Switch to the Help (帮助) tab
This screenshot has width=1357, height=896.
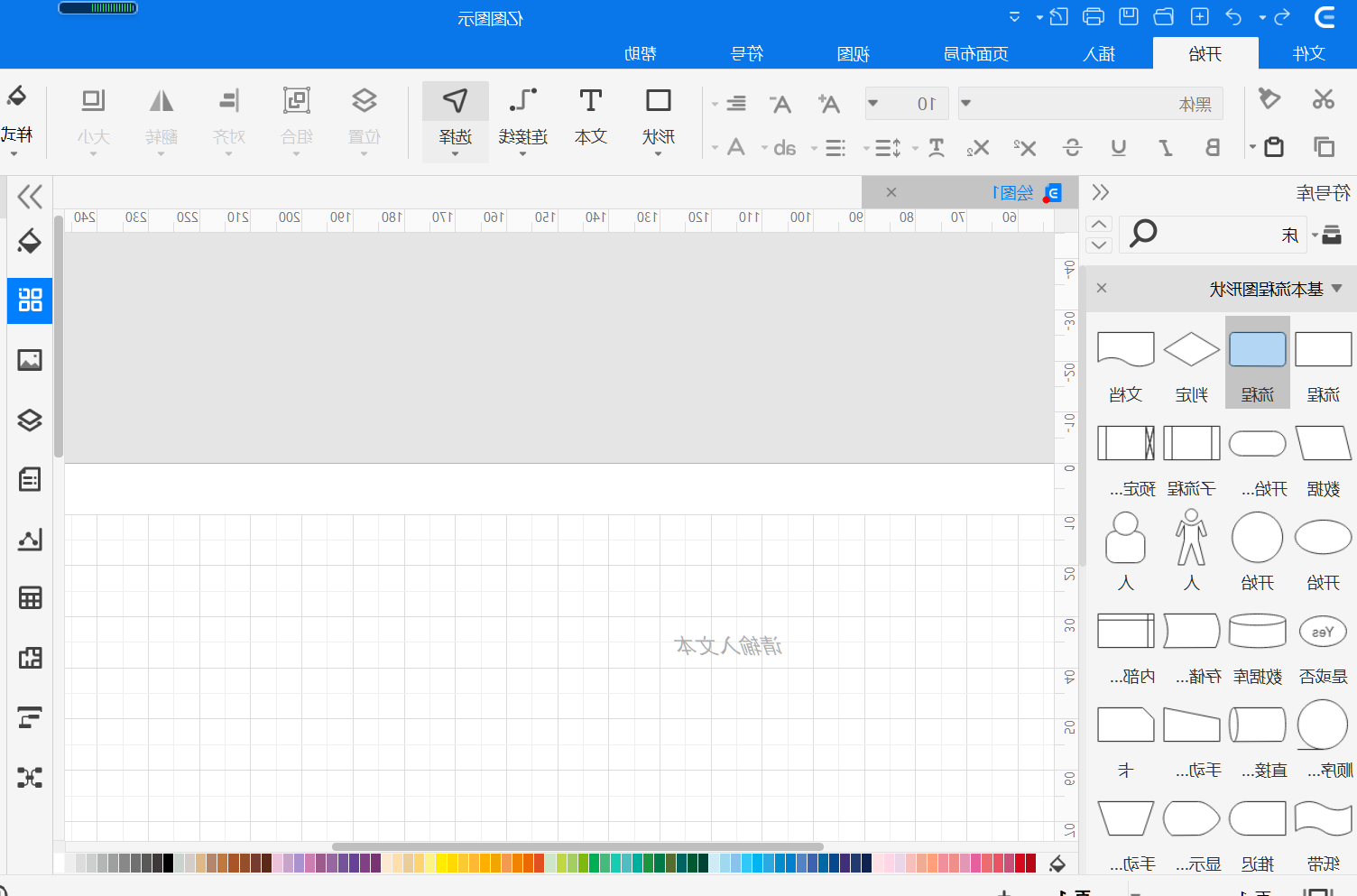click(x=641, y=53)
